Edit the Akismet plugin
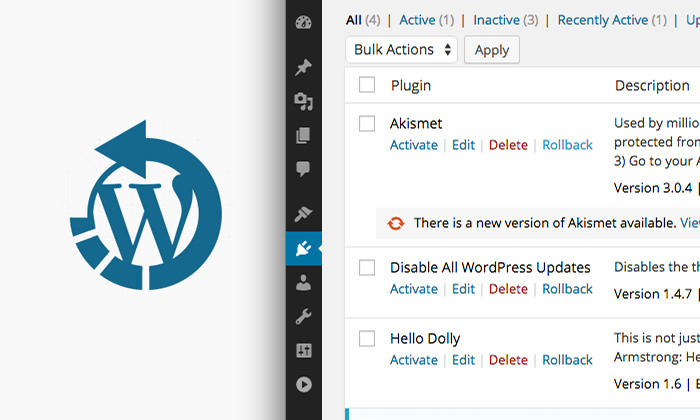Image resolution: width=700 pixels, height=420 pixels. pos(463,145)
